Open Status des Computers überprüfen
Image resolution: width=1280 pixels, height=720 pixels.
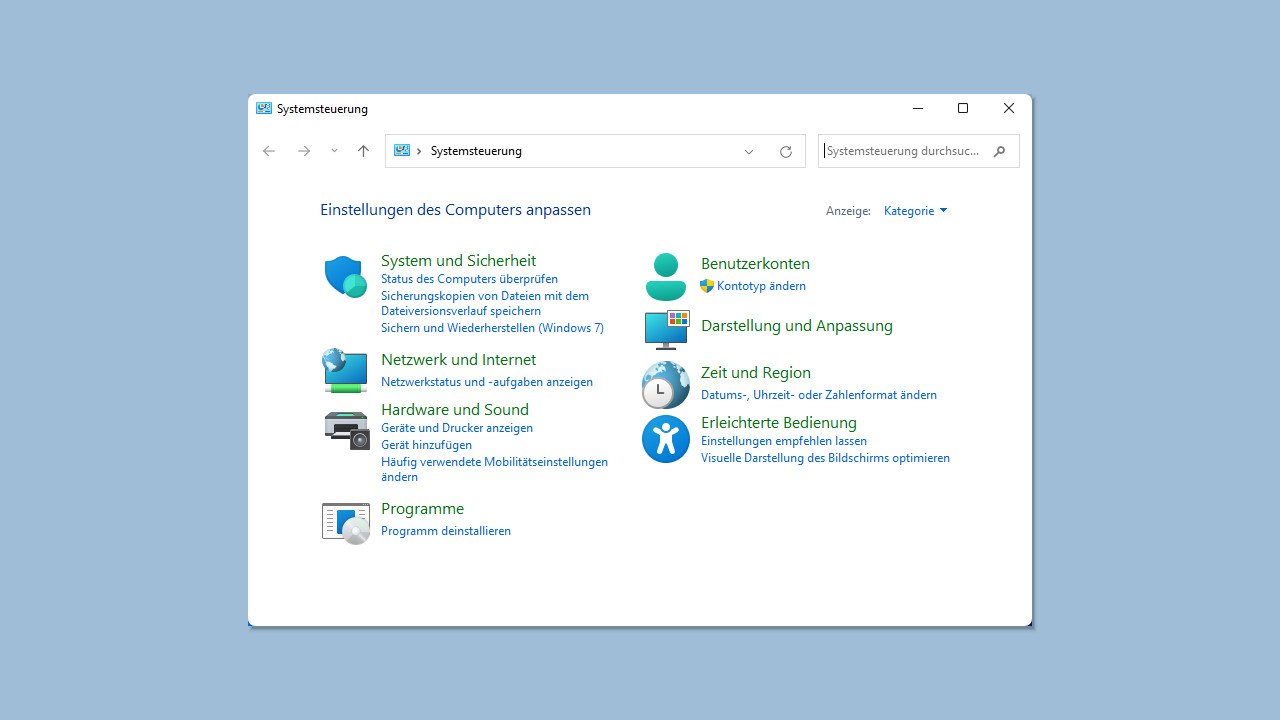click(x=469, y=279)
